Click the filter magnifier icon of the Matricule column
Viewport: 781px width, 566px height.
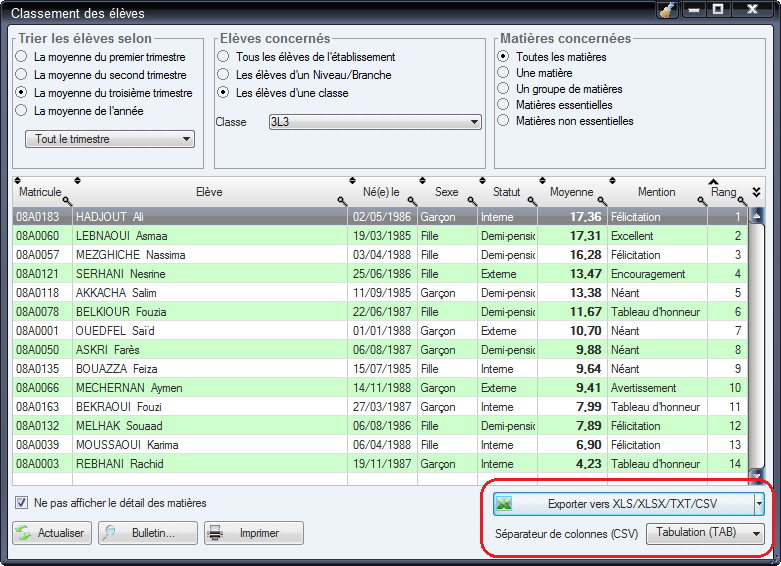(67, 201)
